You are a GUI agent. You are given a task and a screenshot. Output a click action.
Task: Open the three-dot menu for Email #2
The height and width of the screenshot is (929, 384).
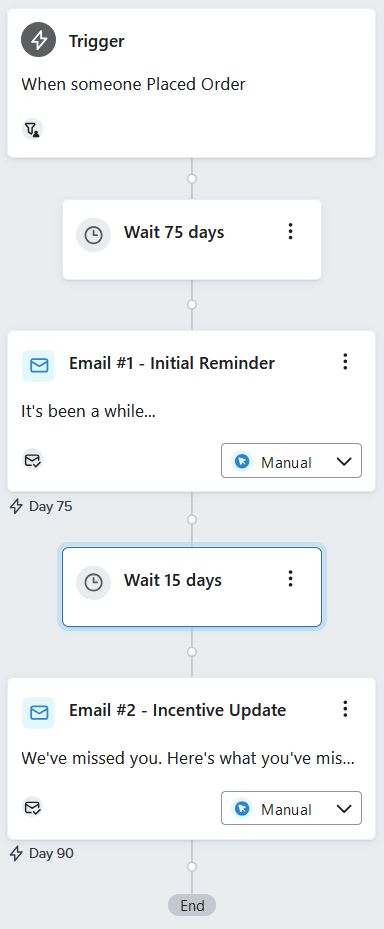(345, 709)
